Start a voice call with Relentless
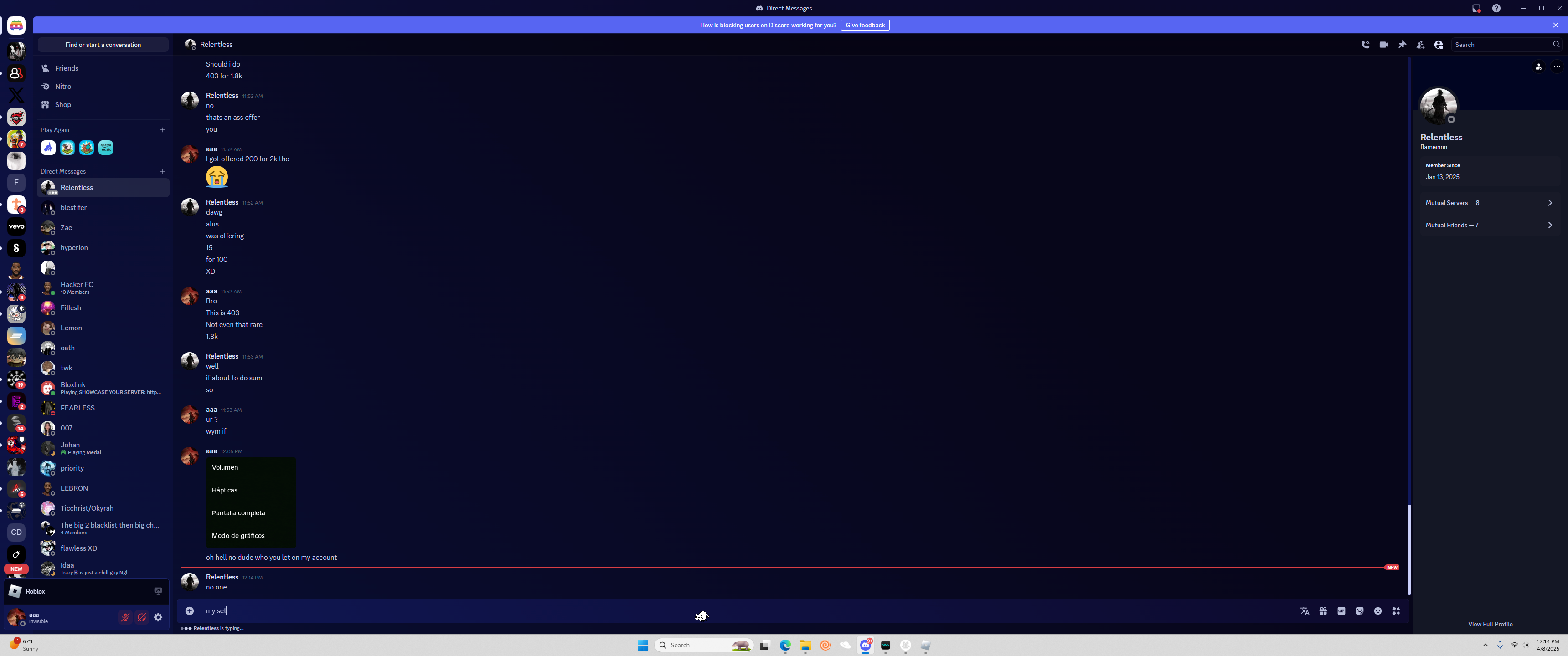 click(x=1365, y=45)
